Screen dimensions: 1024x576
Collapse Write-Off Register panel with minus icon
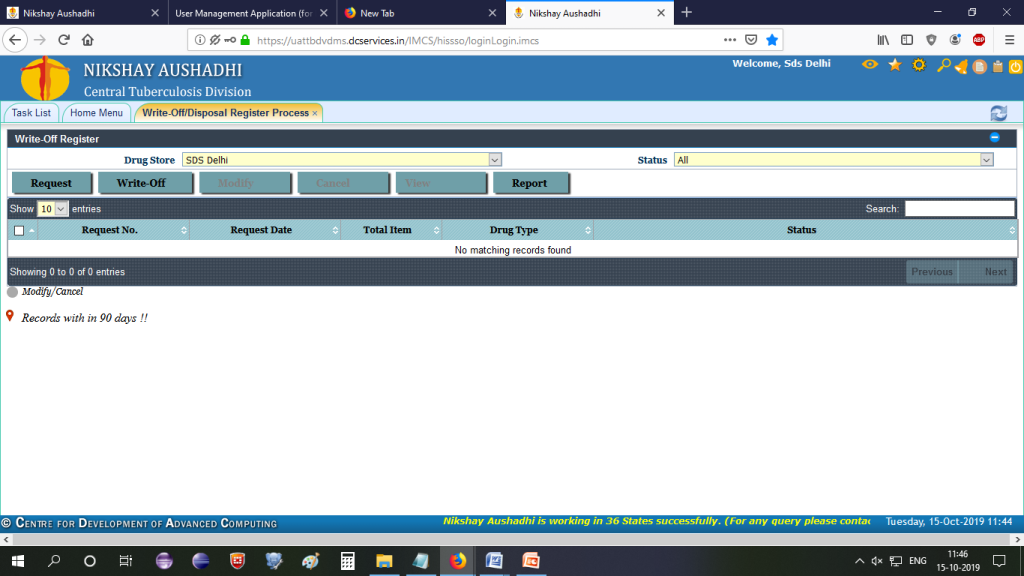994,138
